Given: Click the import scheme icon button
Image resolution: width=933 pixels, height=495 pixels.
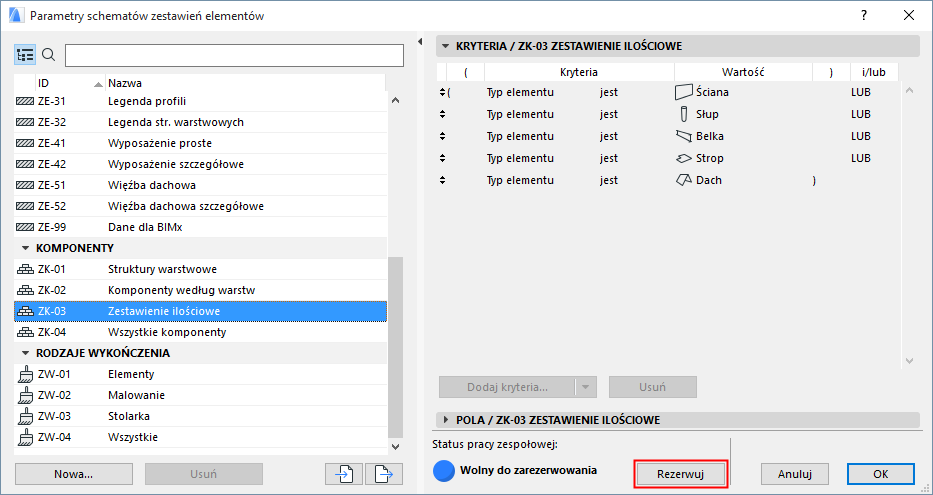Looking at the screenshot, I should pyautogui.click(x=341, y=474).
